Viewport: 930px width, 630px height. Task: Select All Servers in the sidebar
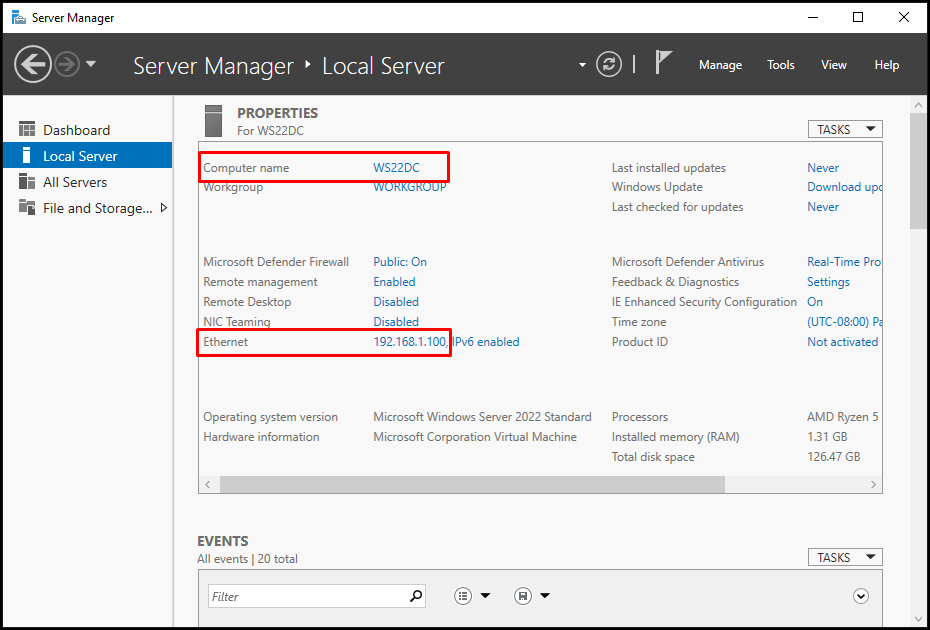click(x=87, y=182)
